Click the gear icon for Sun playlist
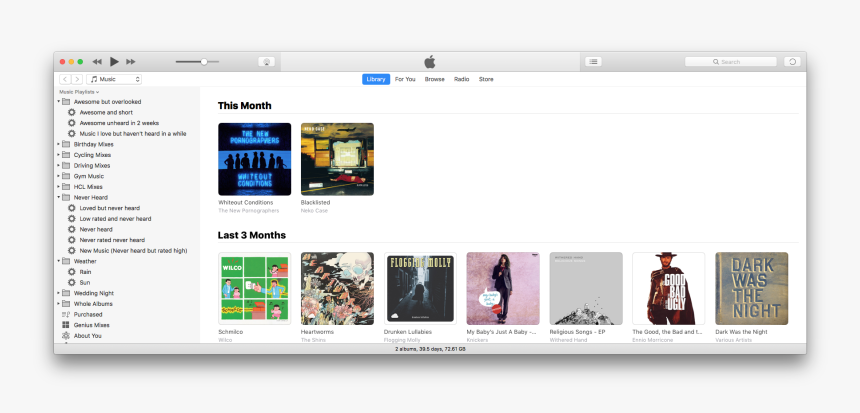 click(x=71, y=282)
